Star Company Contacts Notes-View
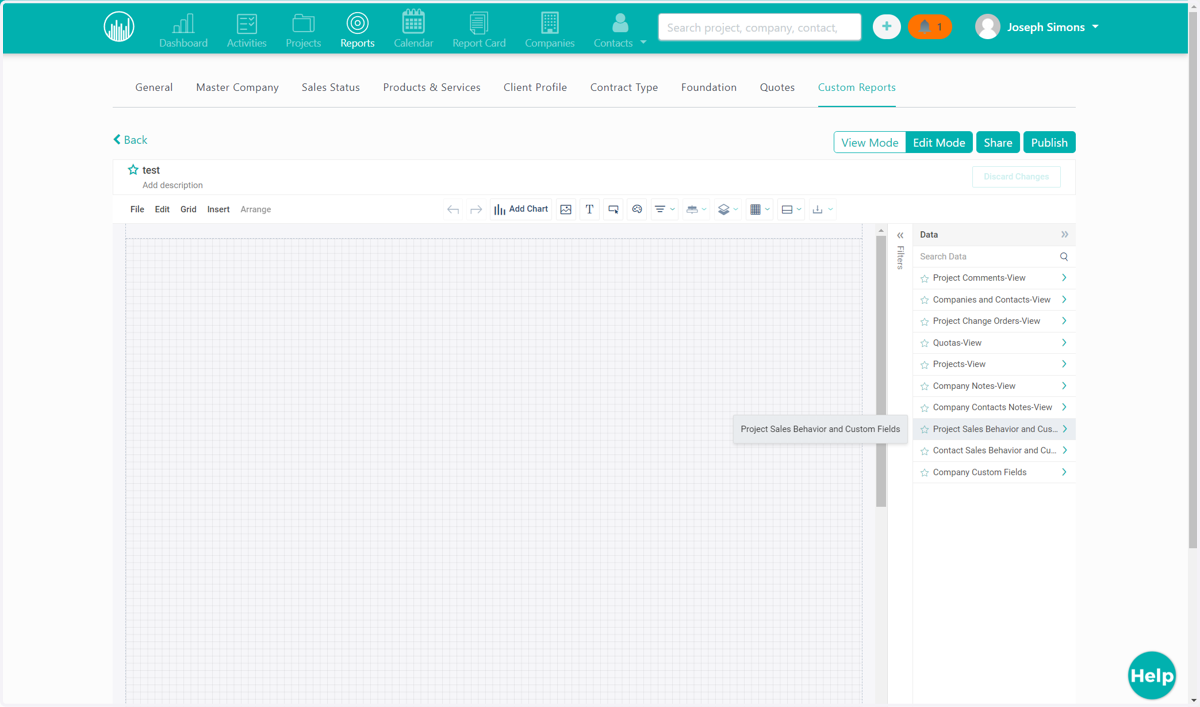Screen dimensions: 1200x707 point(924,408)
